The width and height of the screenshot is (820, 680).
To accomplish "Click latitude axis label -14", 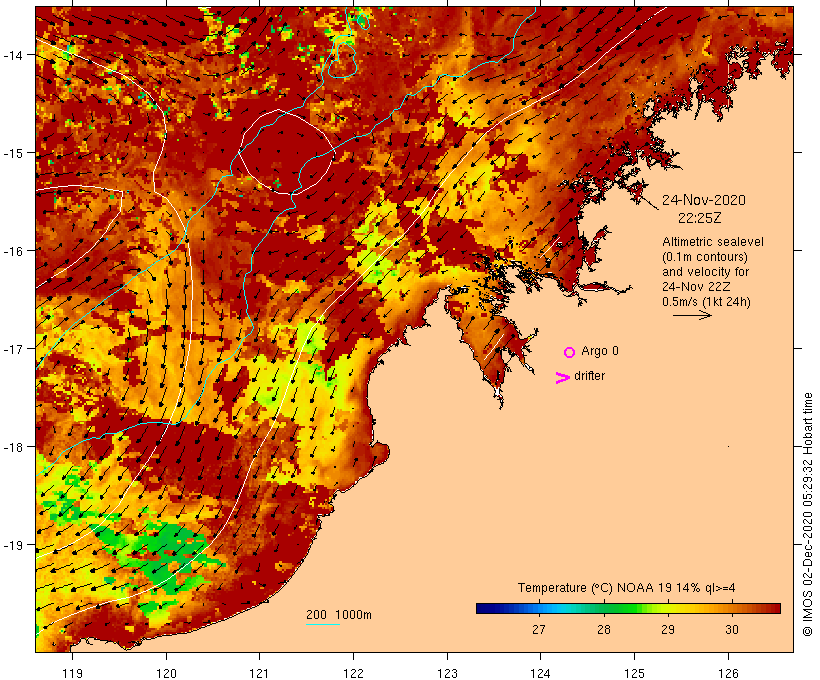I will click(13, 55).
